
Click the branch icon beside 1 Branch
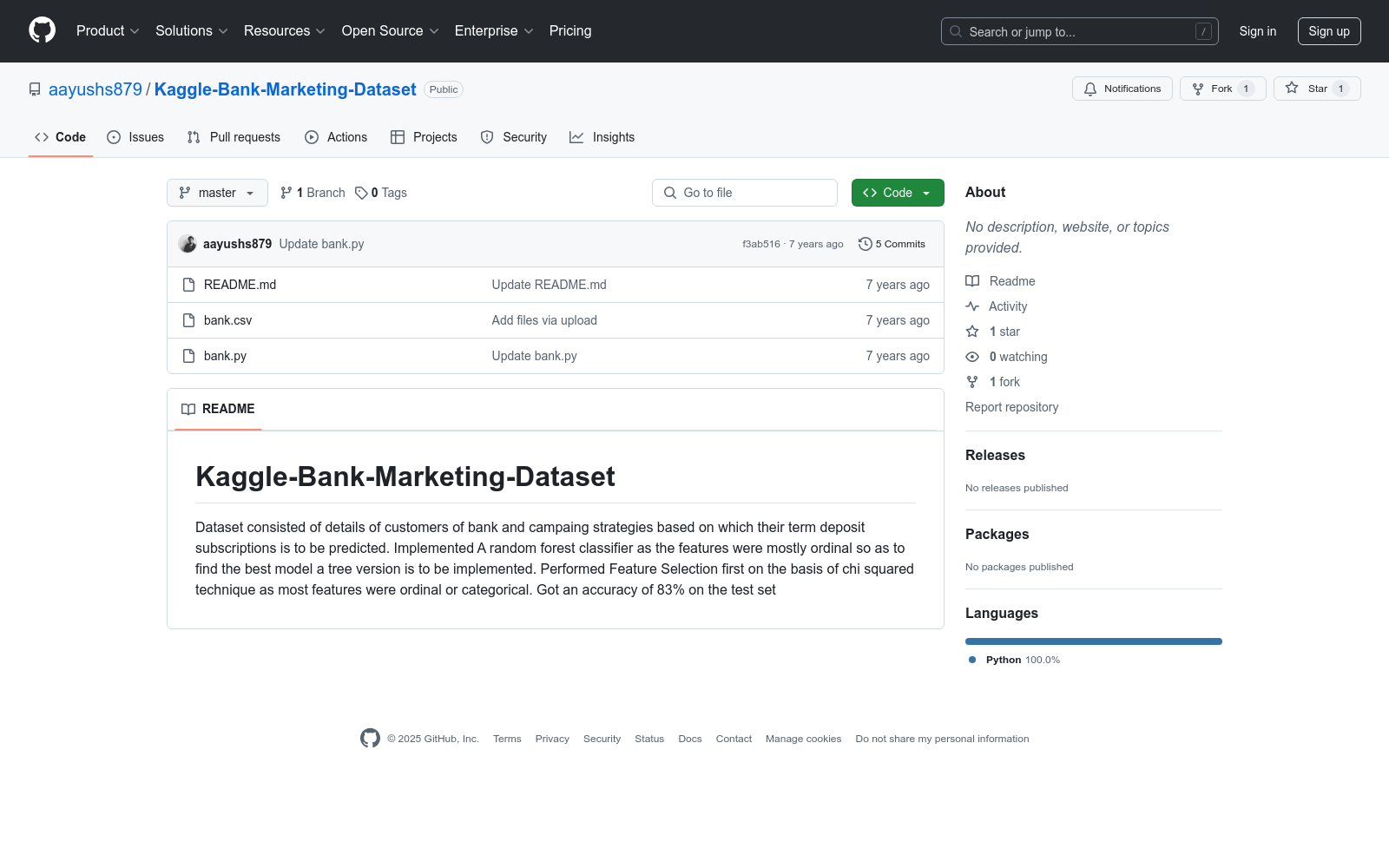click(286, 193)
